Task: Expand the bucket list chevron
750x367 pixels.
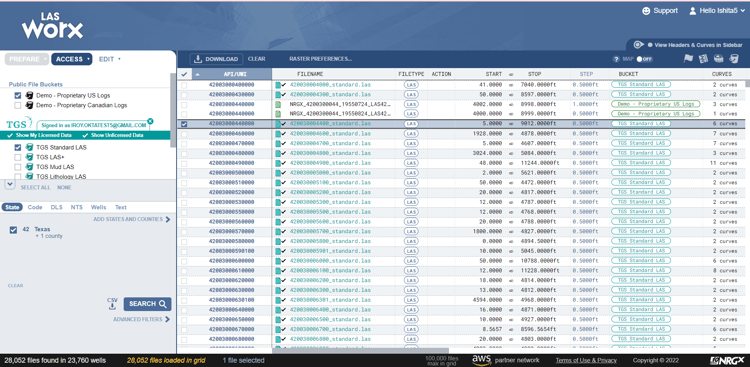Action: click(x=10, y=184)
